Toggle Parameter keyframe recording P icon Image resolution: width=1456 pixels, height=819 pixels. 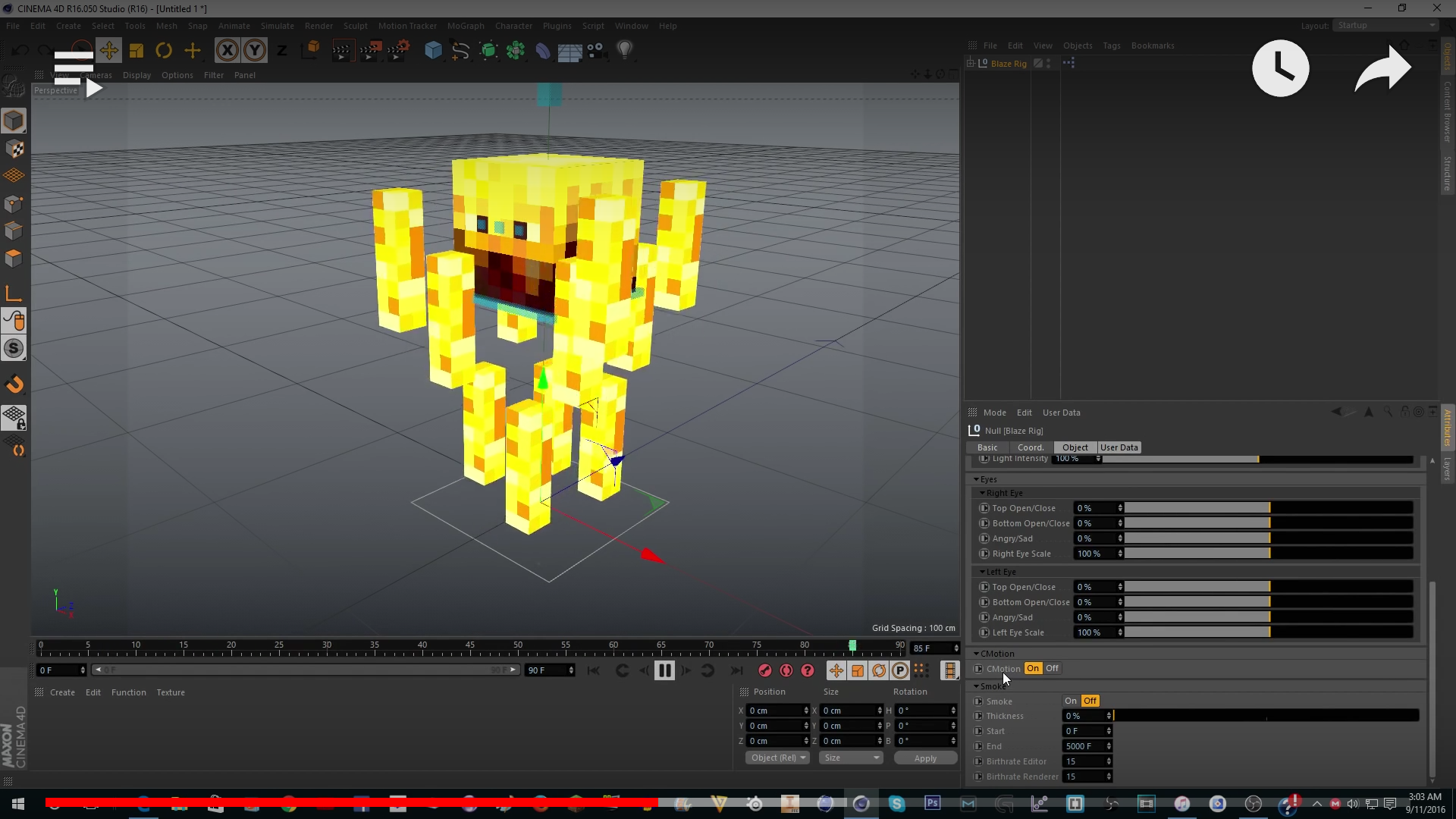(x=899, y=670)
